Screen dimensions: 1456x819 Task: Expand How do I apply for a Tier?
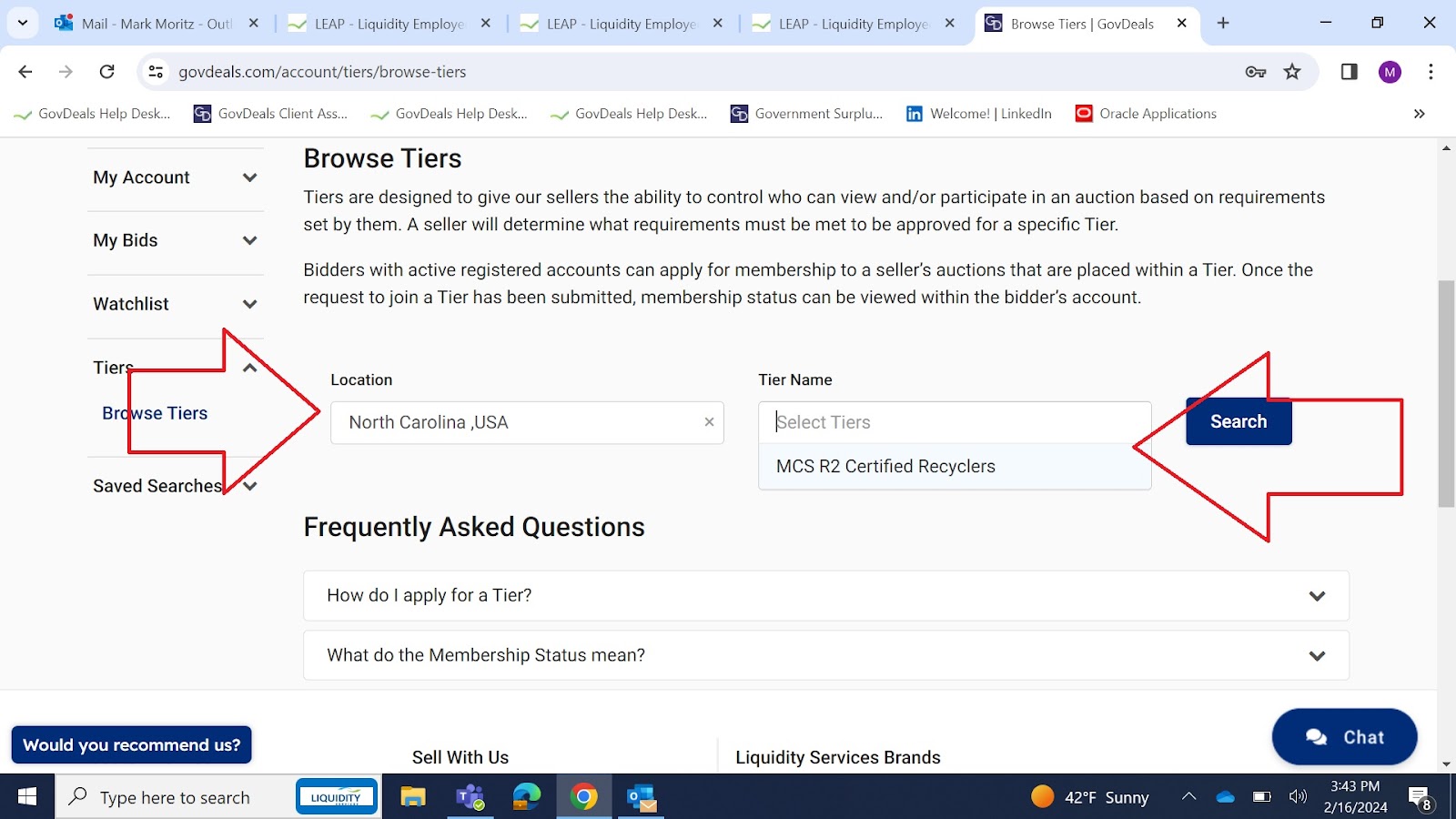(825, 595)
